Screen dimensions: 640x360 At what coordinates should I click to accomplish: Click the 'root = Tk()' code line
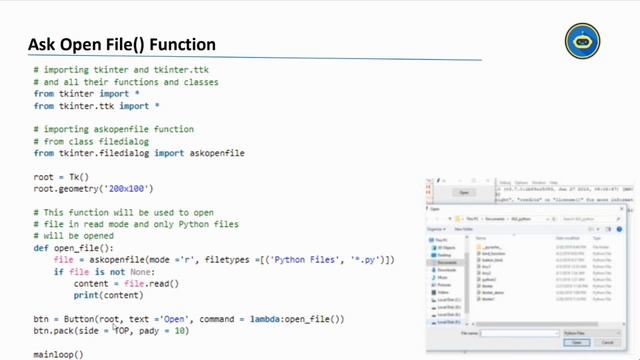click(61, 177)
